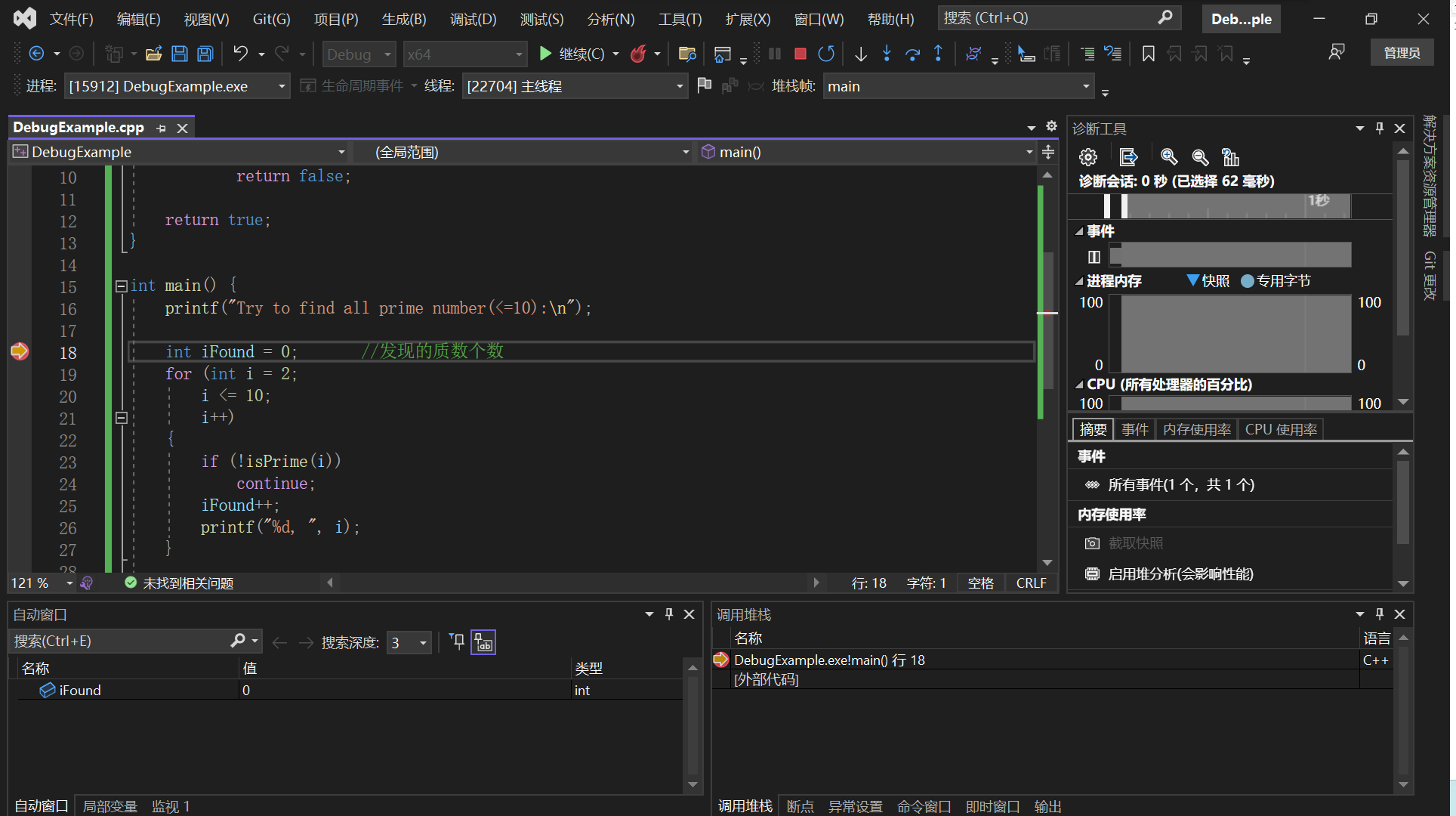Open the search depth dropdown showing 3
Screen dimensions: 1456x816
[409, 643]
